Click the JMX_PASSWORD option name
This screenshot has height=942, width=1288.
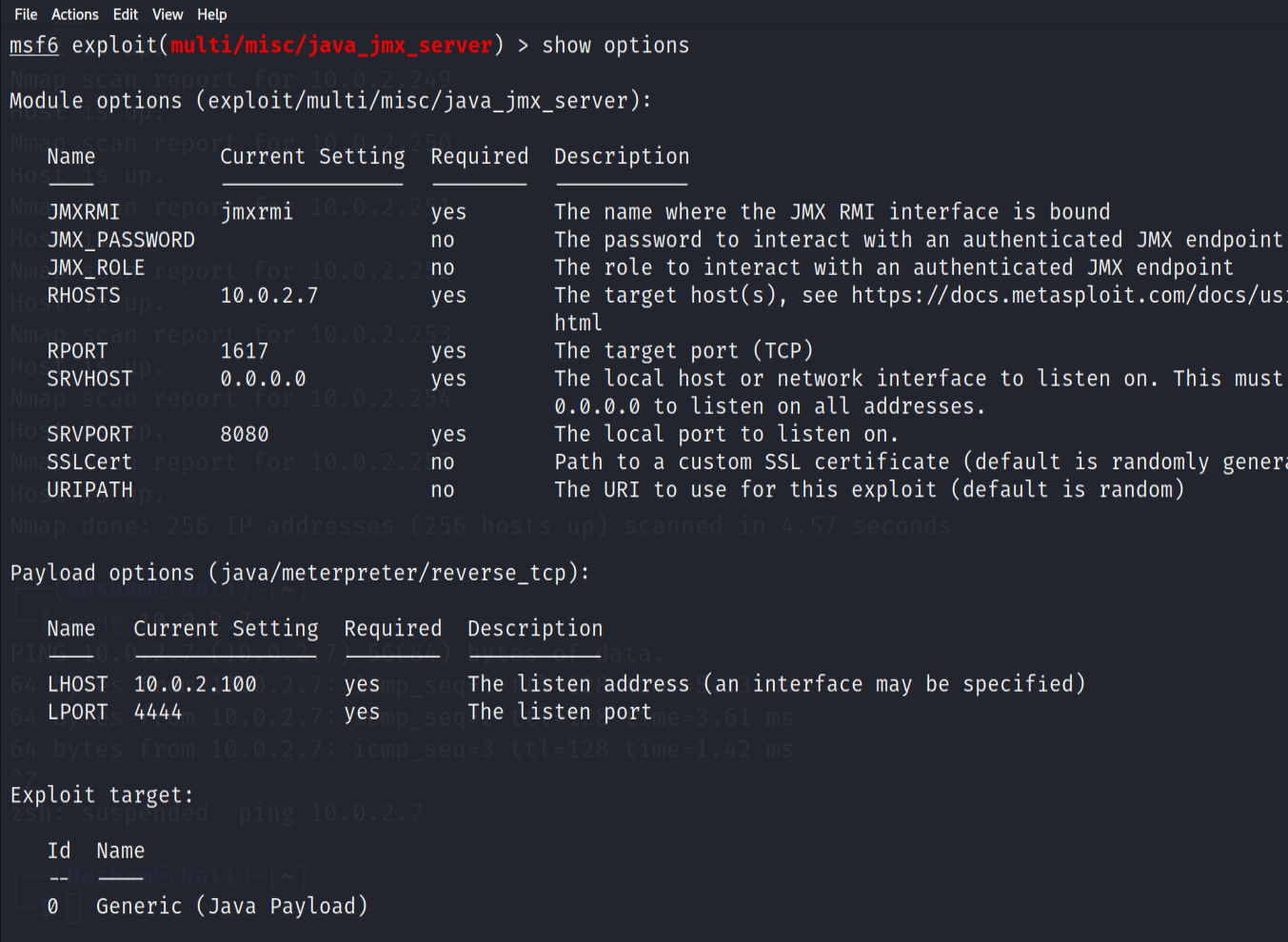tap(121, 240)
